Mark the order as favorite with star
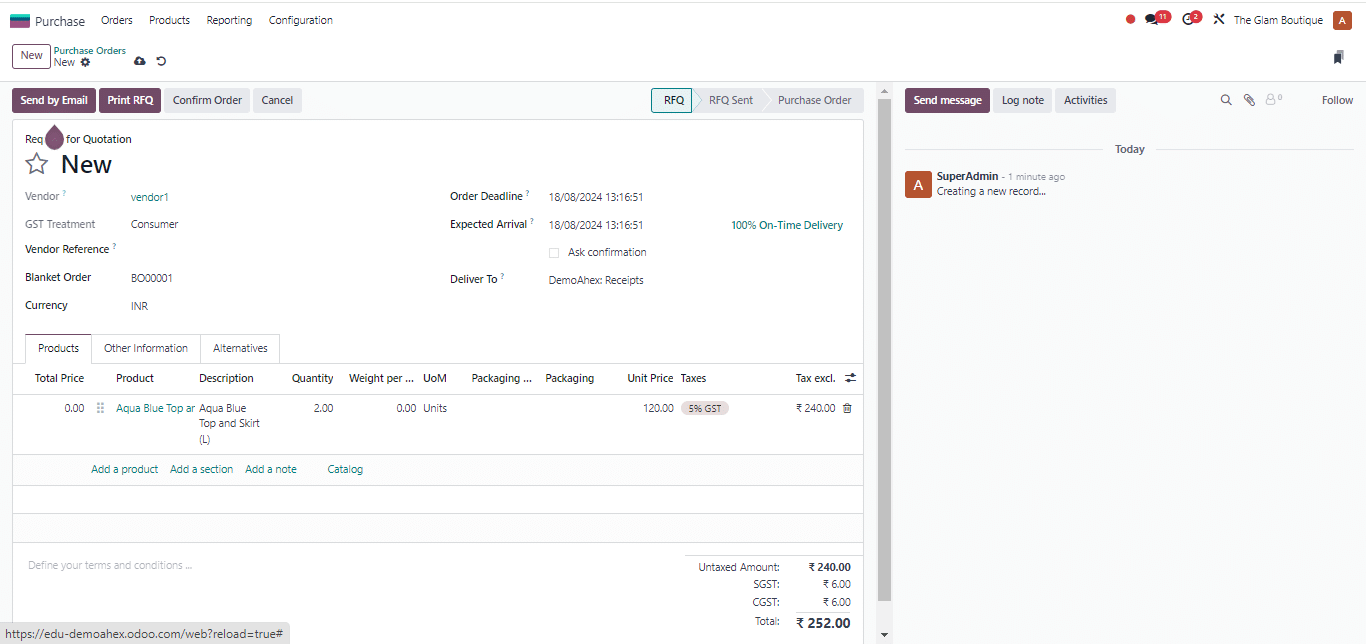The height and width of the screenshot is (644, 1366). click(x=37, y=164)
